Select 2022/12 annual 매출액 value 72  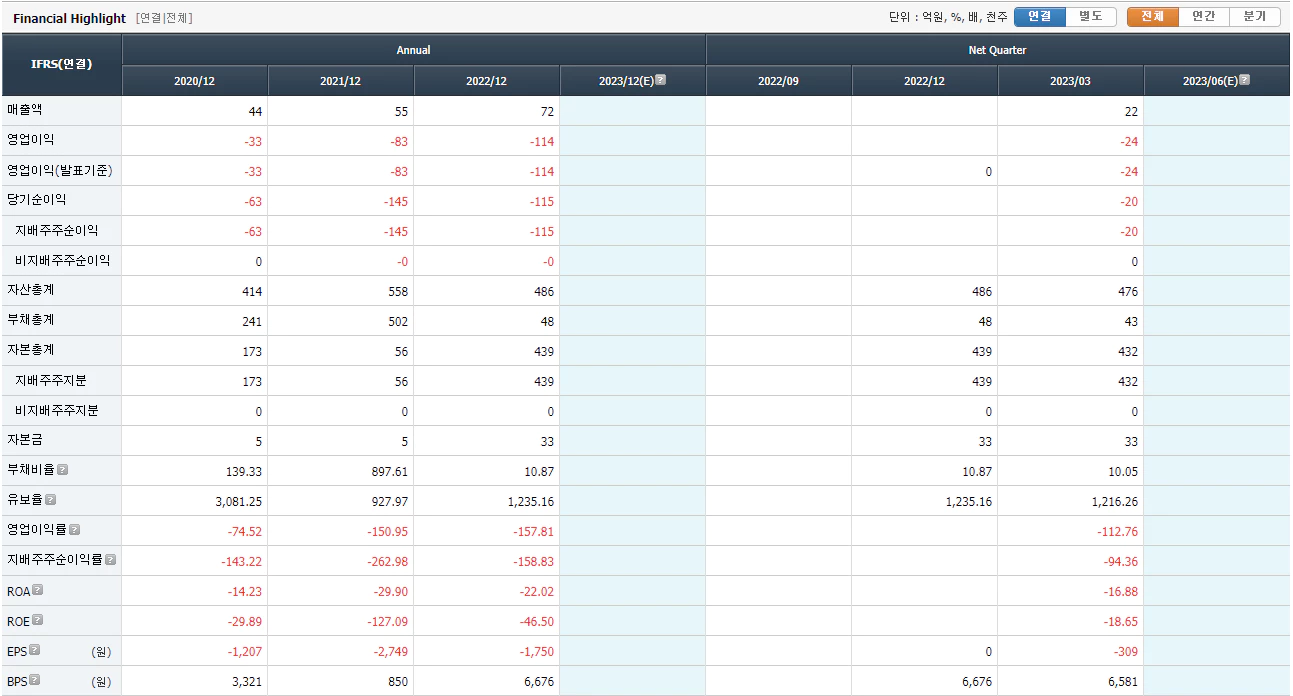tap(547, 112)
